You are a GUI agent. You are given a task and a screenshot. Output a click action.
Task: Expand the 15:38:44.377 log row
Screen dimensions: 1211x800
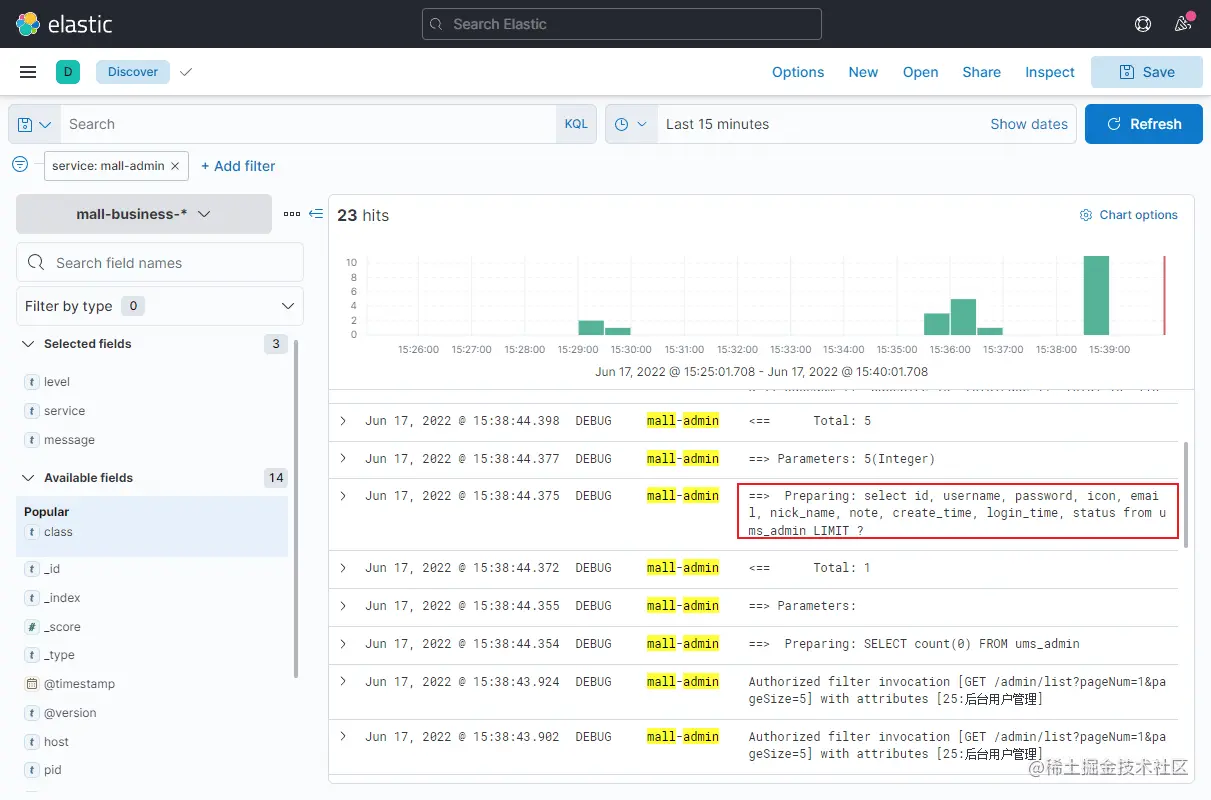[x=343, y=458]
